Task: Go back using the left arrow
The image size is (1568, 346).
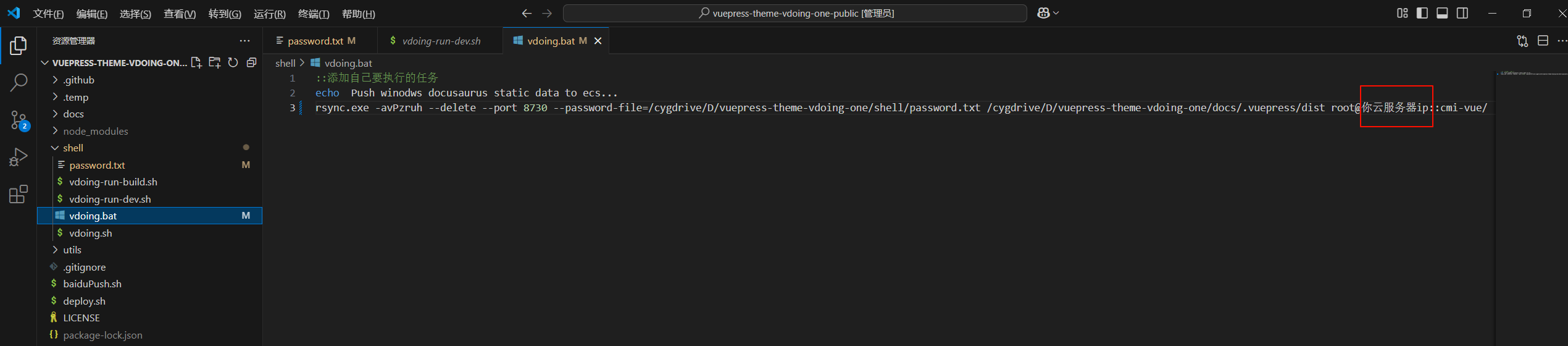Action: [527, 13]
